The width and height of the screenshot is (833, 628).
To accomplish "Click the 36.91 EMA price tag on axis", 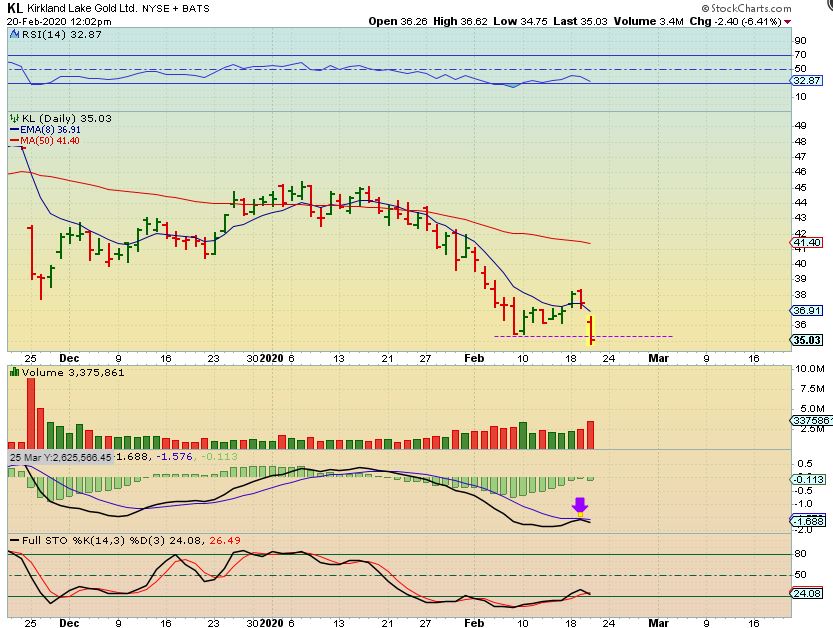I will point(806,310).
